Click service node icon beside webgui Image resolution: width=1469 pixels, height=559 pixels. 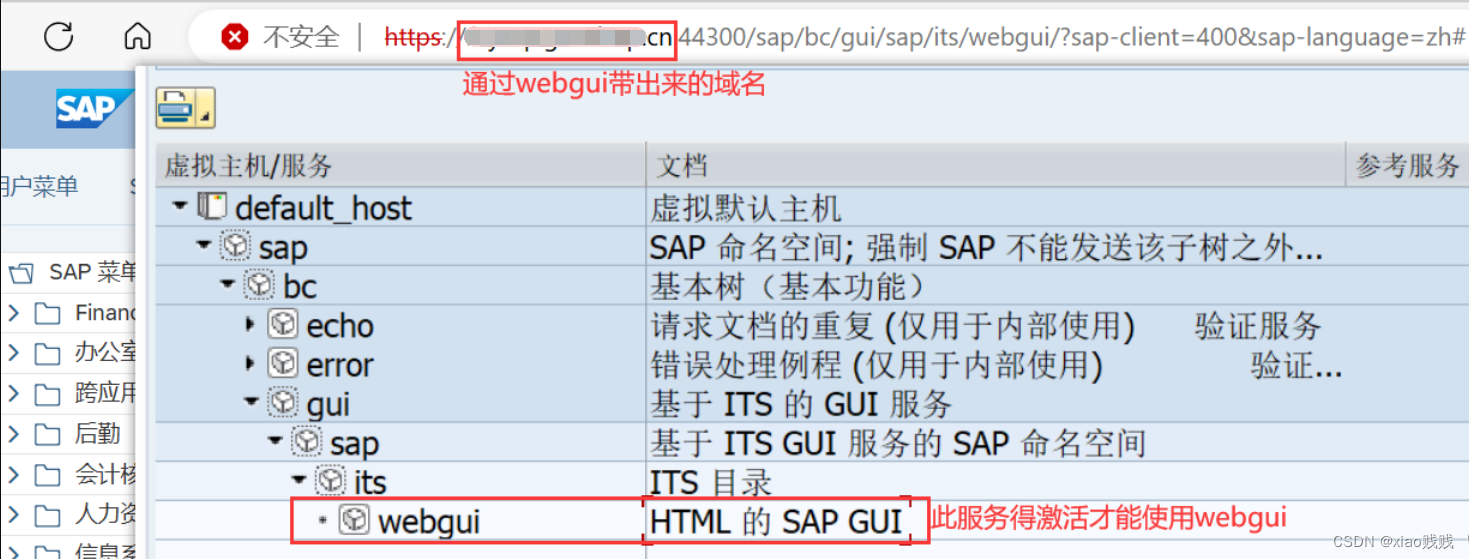[x=354, y=519]
